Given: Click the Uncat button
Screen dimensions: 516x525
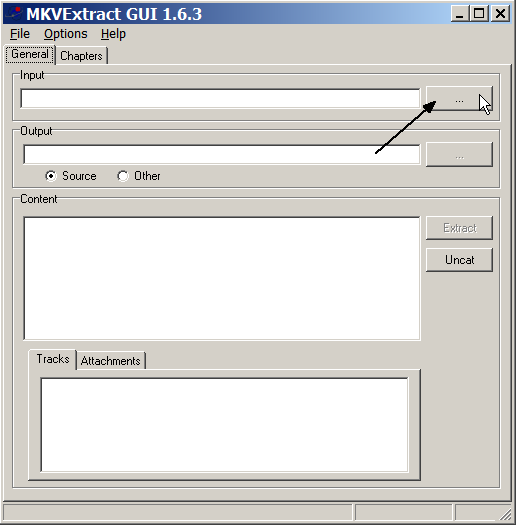Looking at the screenshot, I should [459, 260].
